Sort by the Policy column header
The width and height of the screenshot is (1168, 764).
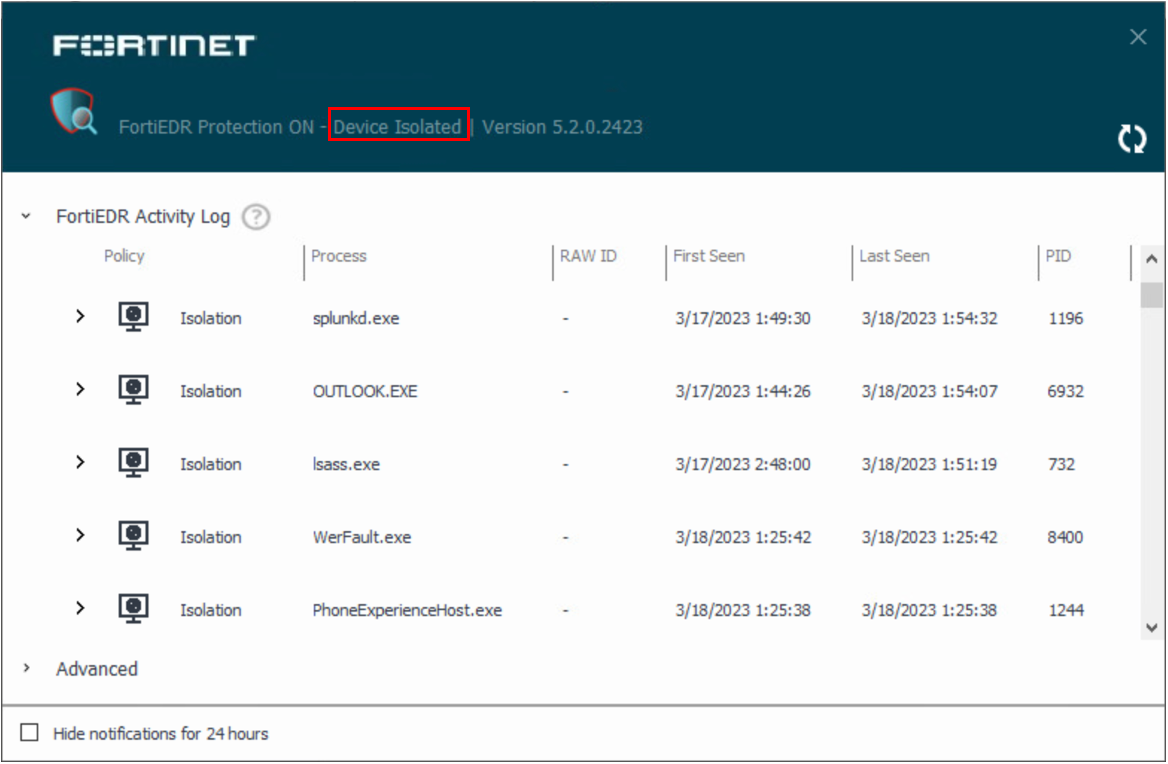(124, 256)
